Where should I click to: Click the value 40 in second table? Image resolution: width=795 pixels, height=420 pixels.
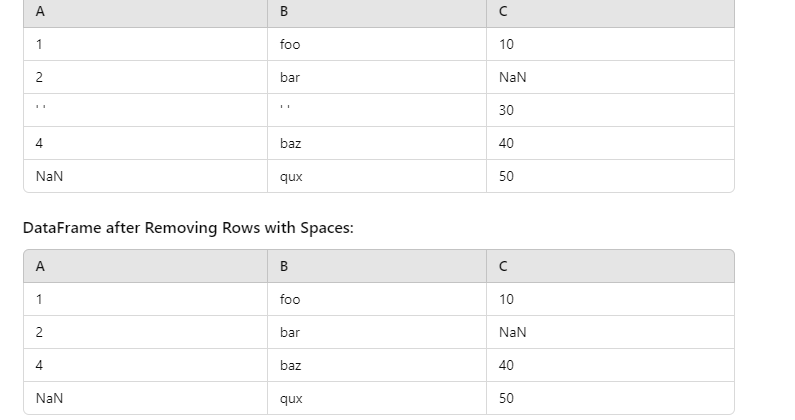pyautogui.click(x=610, y=365)
